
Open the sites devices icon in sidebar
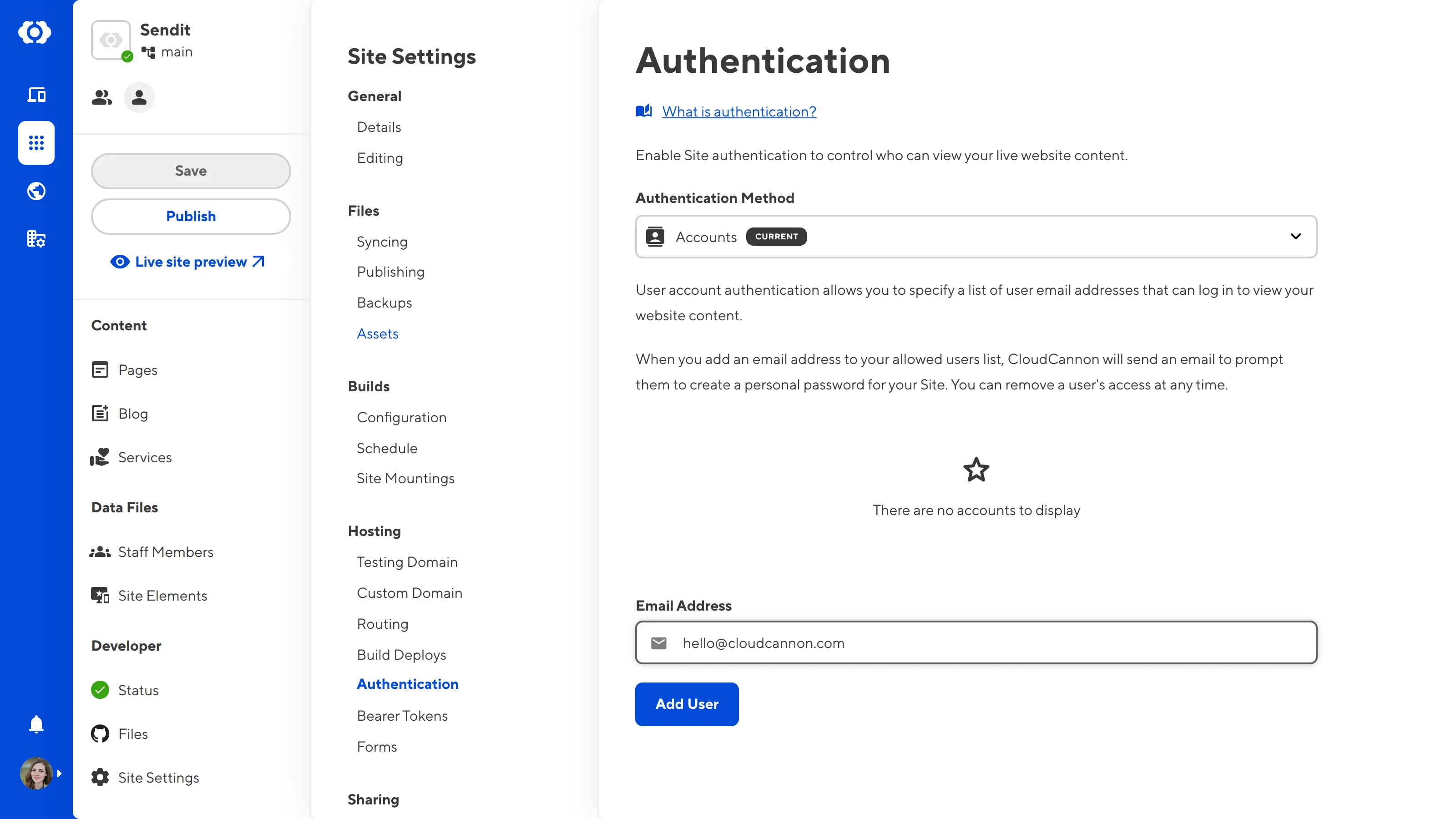(36, 94)
